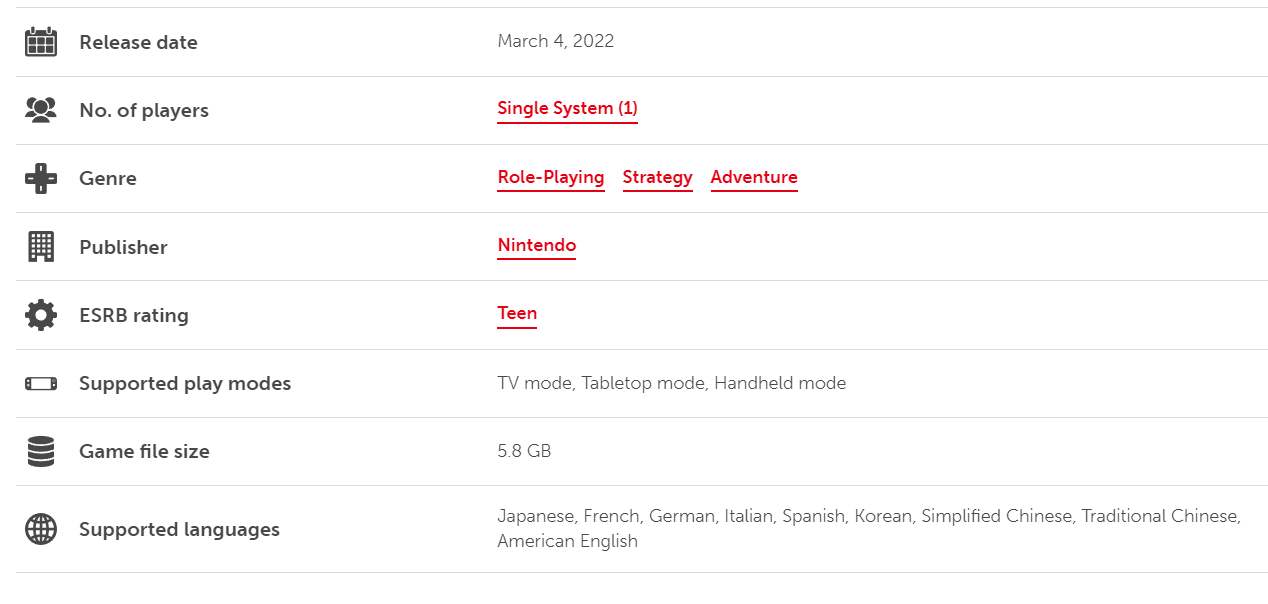Screen dimensions: 1268x604
Task: Click the Switch console play modes icon
Action: [41, 383]
